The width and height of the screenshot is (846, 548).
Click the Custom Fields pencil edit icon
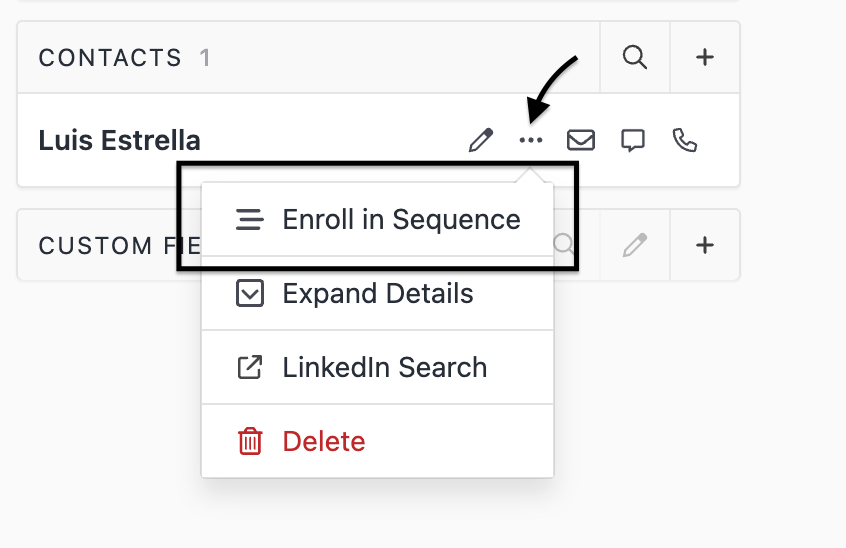[x=634, y=244]
